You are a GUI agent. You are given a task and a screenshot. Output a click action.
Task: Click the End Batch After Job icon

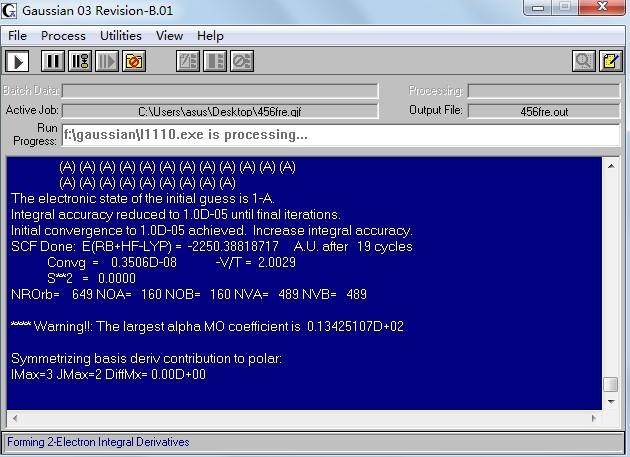[215, 61]
